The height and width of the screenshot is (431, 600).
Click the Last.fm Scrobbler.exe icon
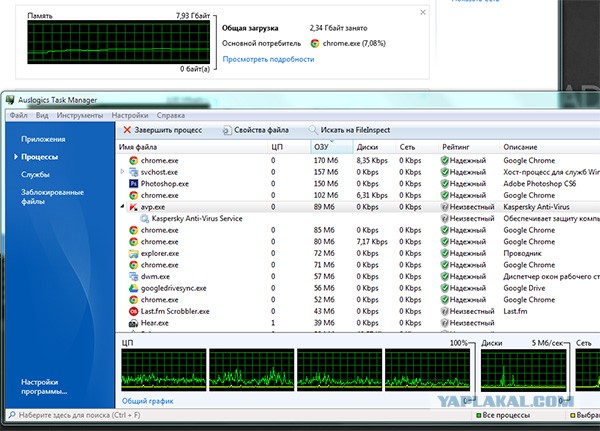[133, 311]
